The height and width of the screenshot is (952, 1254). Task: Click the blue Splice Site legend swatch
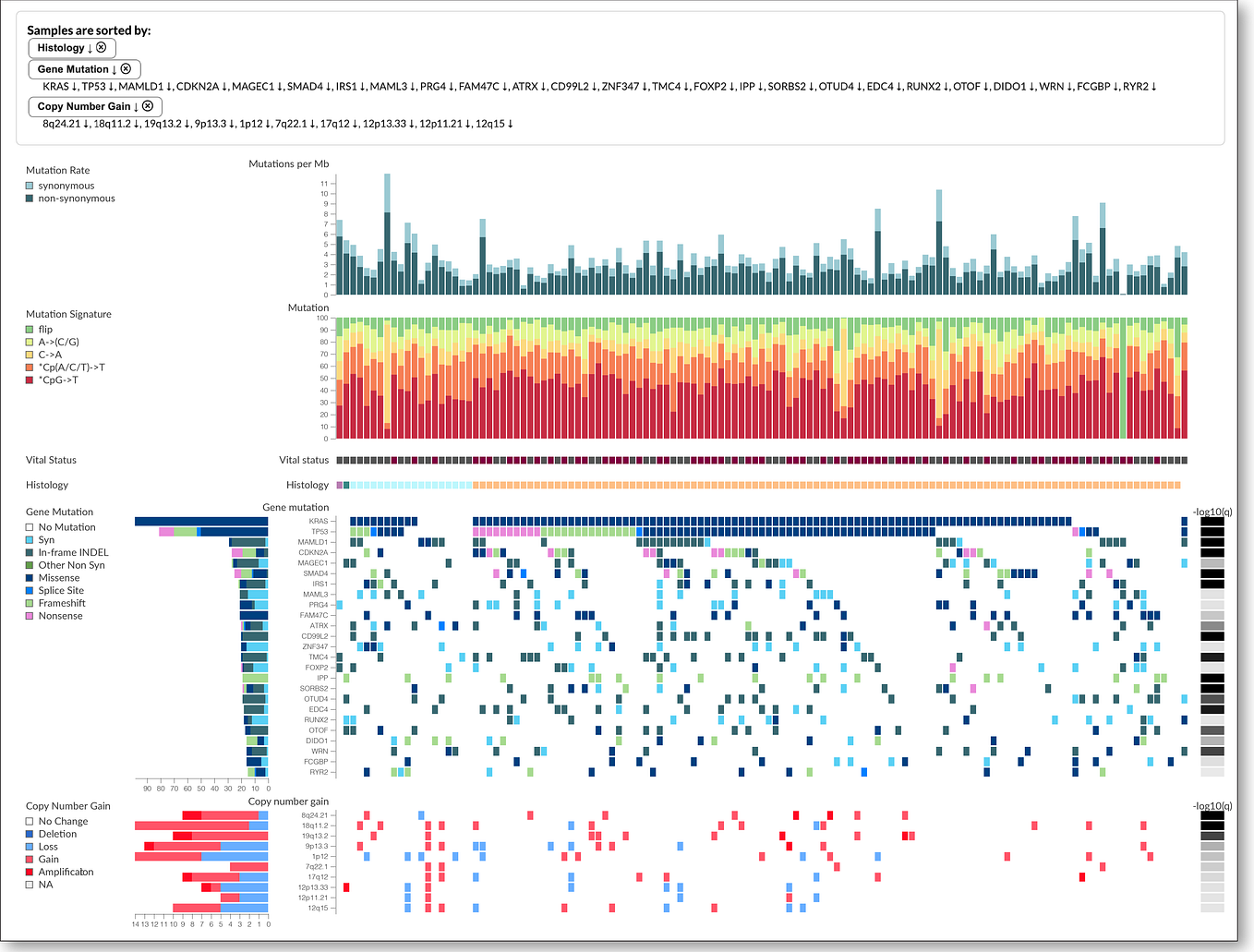29,590
